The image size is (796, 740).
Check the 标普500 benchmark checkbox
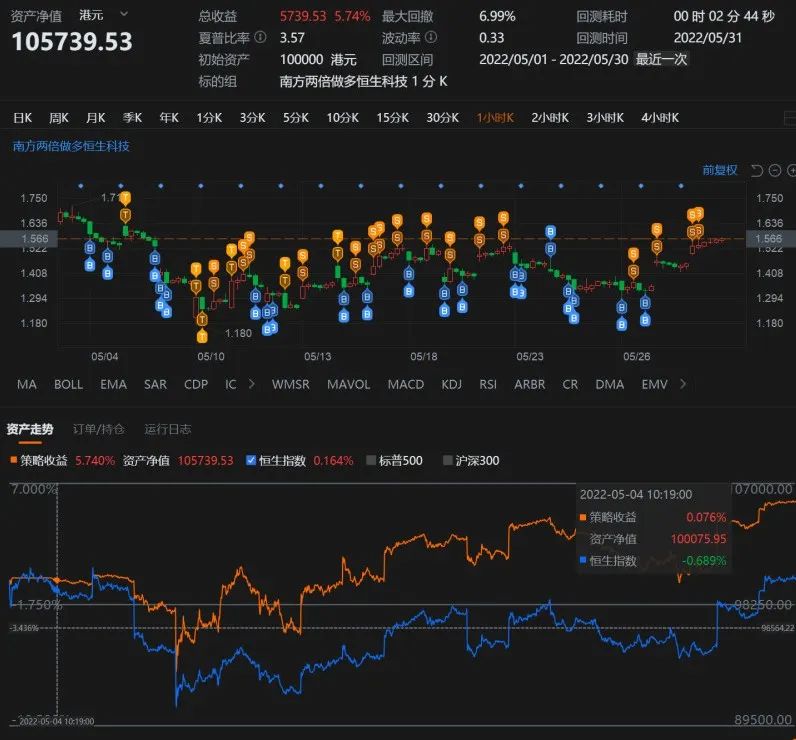(371, 460)
